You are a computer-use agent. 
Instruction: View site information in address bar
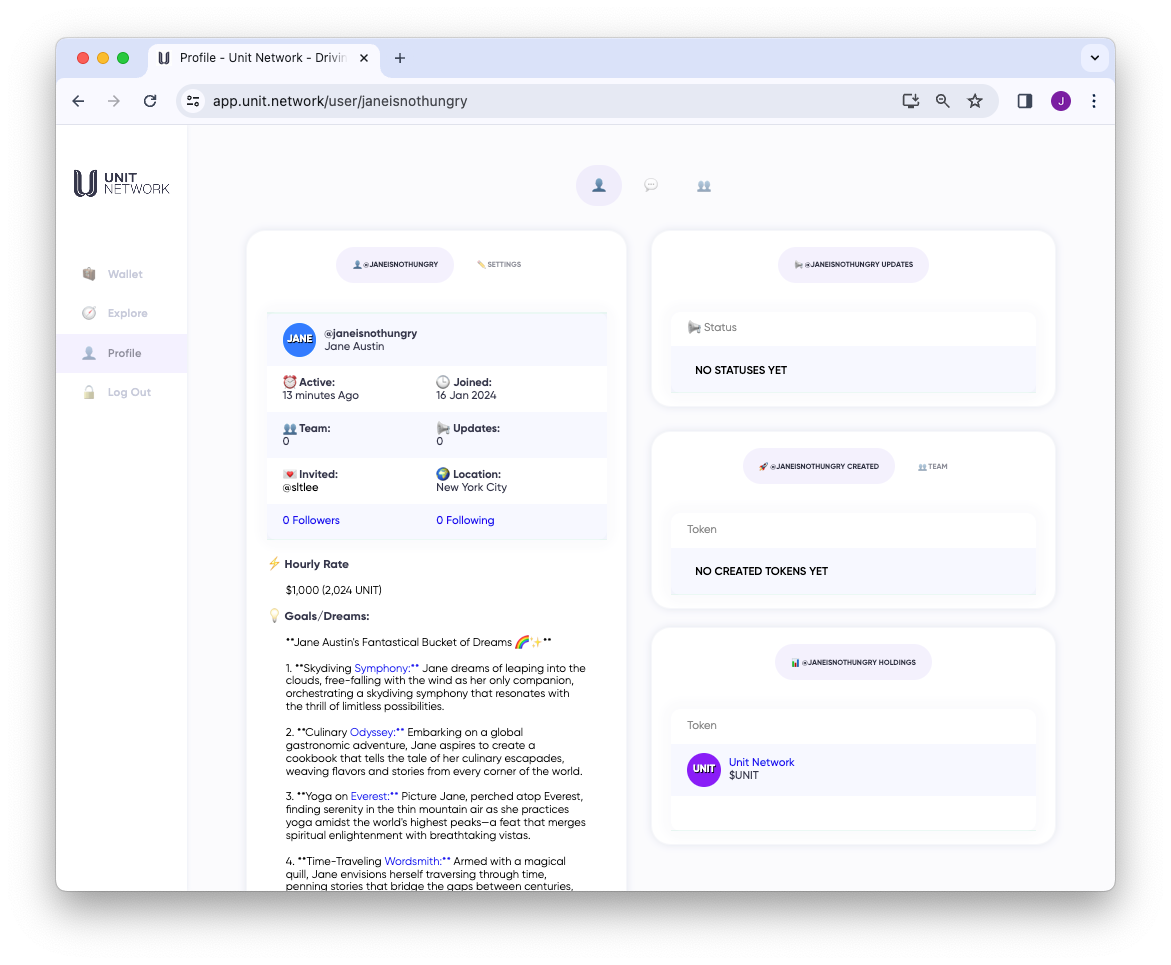(194, 101)
